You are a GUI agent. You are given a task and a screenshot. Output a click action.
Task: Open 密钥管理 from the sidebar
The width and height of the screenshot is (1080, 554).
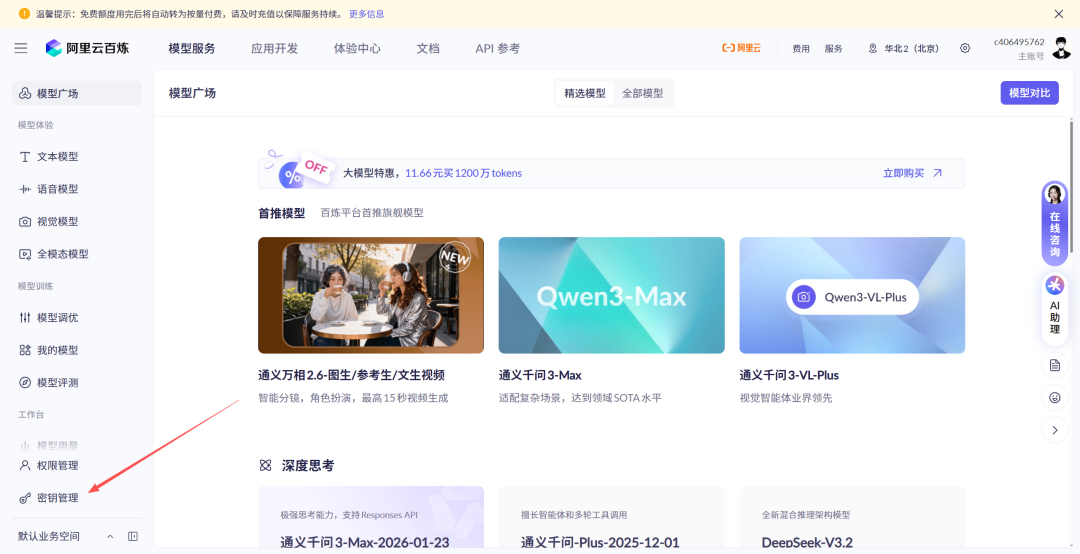[x=57, y=498]
